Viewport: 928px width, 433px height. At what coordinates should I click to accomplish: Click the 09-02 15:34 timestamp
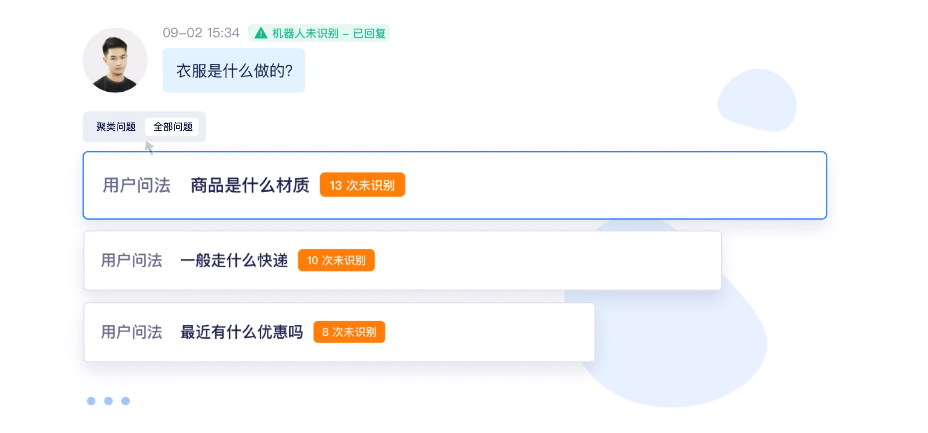coord(201,33)
